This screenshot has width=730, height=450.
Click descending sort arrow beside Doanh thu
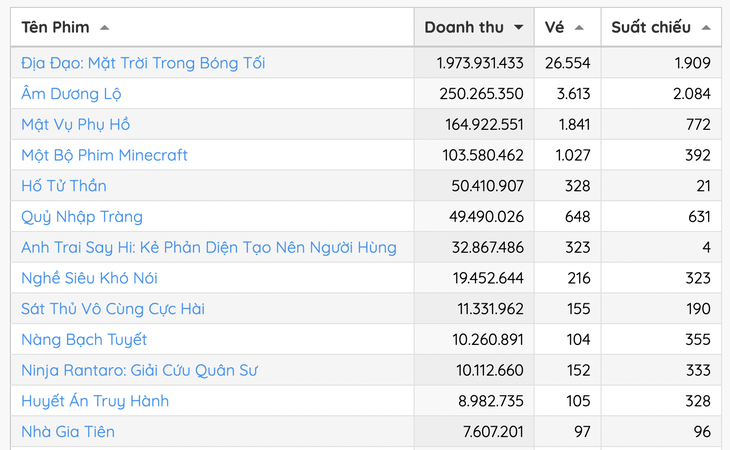point(518,27)
